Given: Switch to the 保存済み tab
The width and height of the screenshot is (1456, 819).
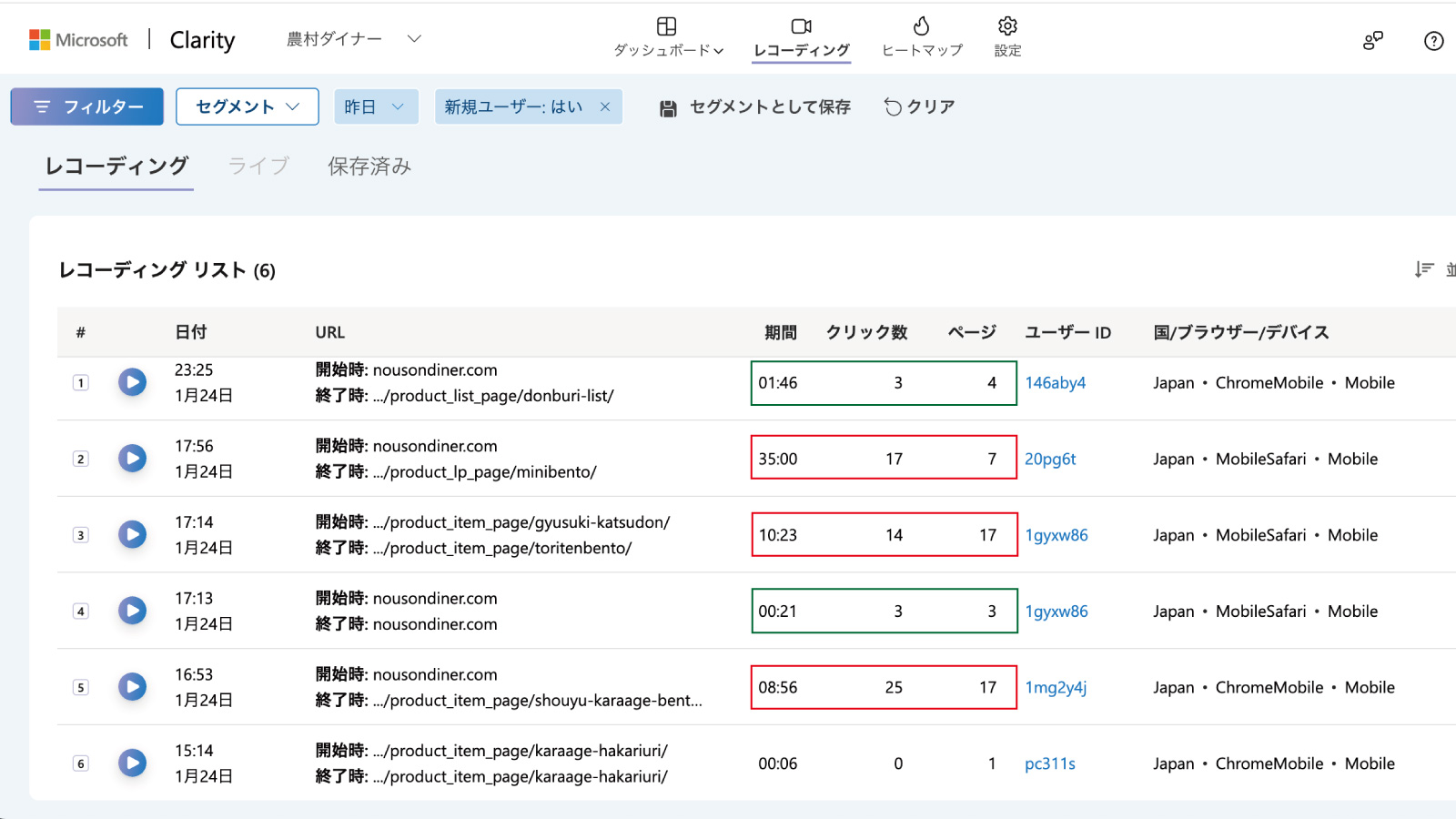Looking at the screenshot, I should tap(369, 167).
